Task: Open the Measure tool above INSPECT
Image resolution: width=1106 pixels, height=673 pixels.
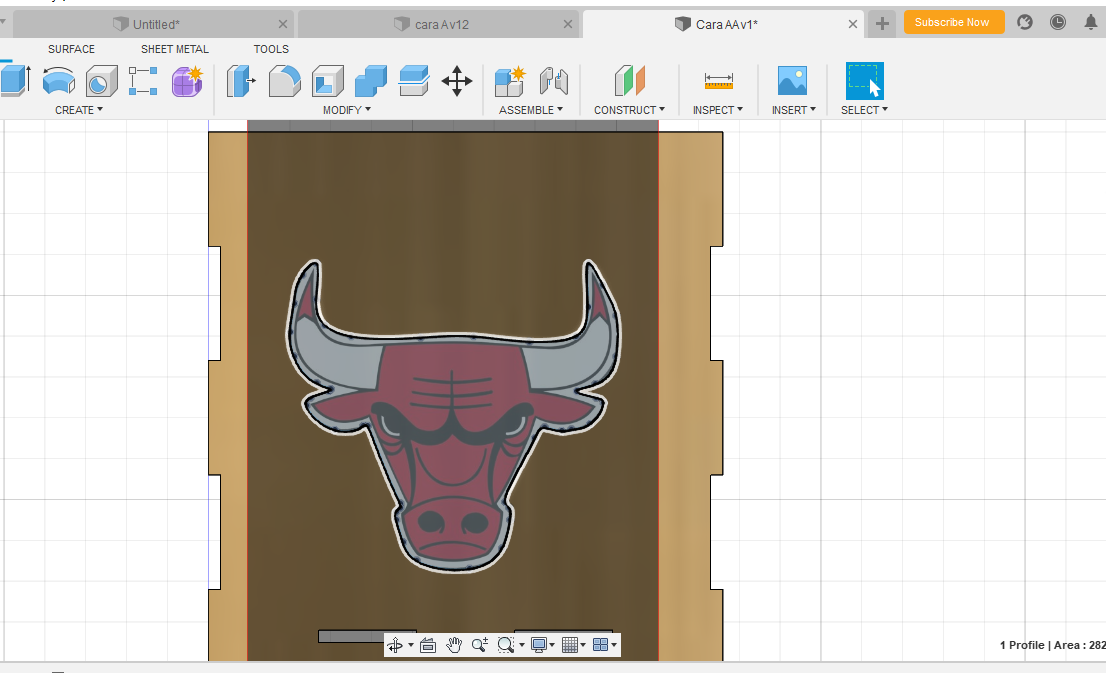Action: (x=719, y=81)
